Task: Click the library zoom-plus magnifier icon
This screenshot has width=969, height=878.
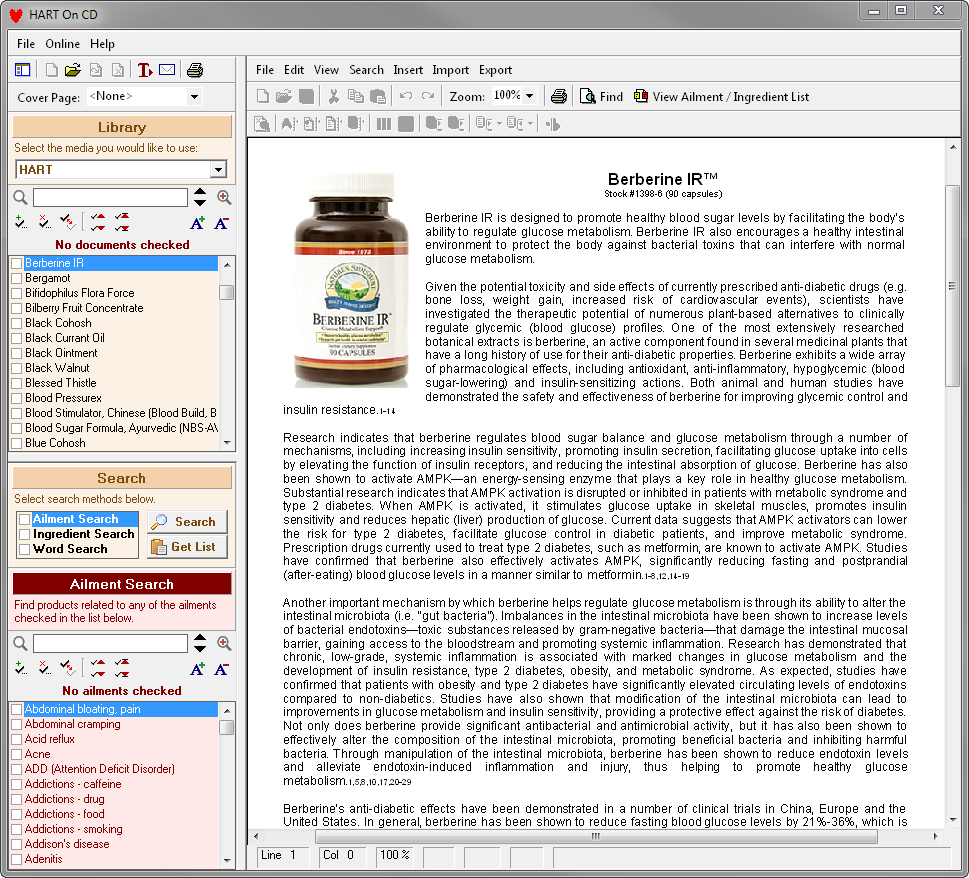Action: click(x=224, y=197)
